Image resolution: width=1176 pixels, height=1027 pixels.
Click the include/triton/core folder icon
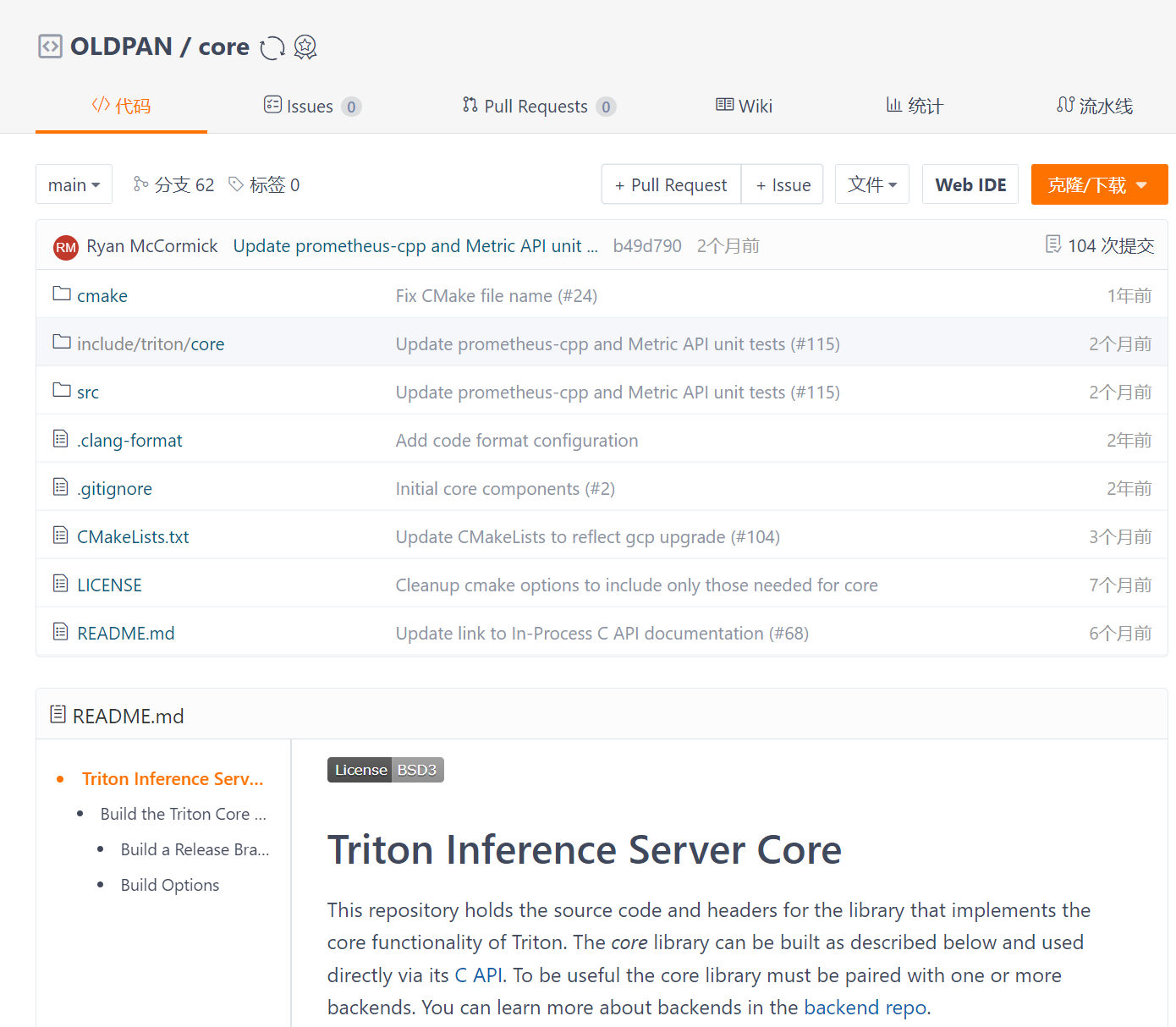62,342
